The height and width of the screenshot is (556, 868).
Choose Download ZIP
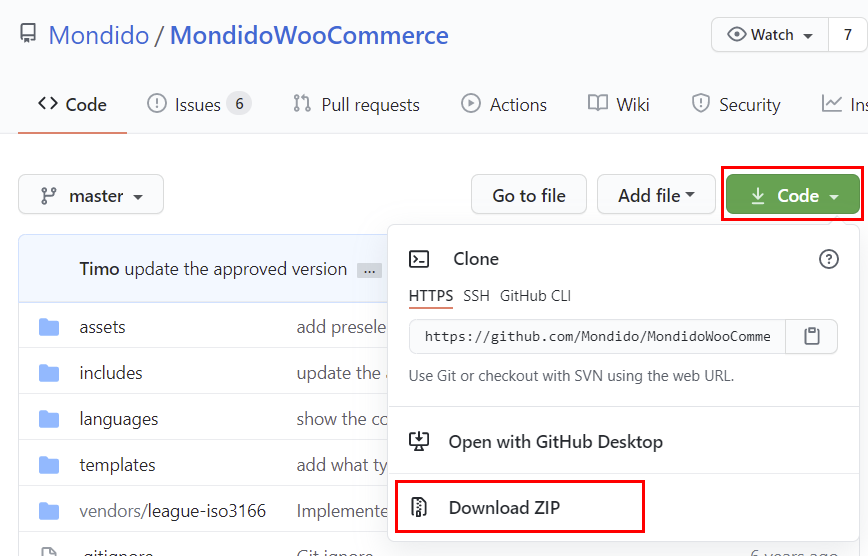[520, 507]
